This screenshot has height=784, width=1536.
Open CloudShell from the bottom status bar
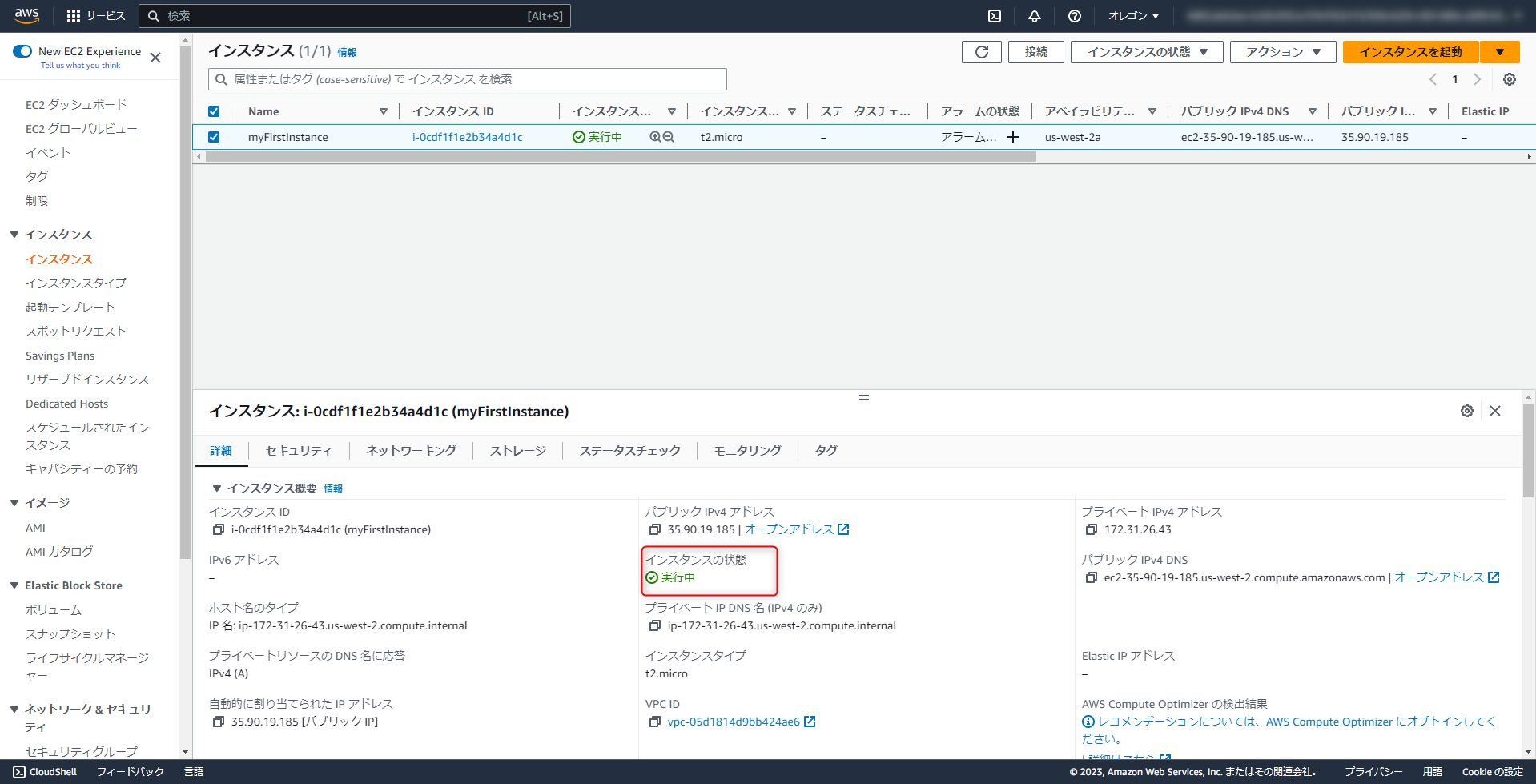click(x=44, y=771)
